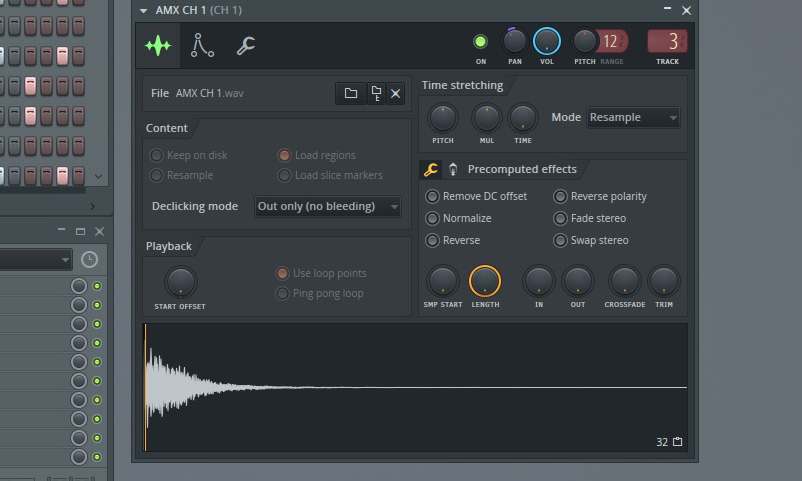This screenshot has height=481, width=802.
Task: Open the sample settings waveform tab
Action: point(158,46)
